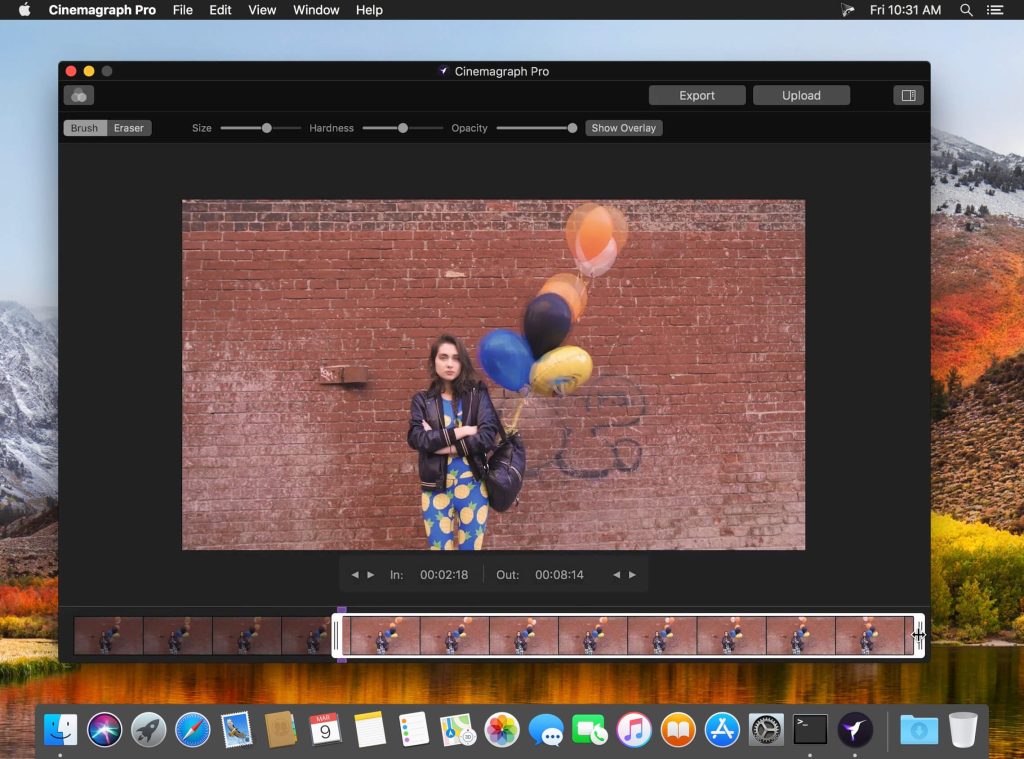This screenshot has width=1024, height=759.
Task: Click the Cinemagraph Pro icon in the Dock
Action: (855, 730)
